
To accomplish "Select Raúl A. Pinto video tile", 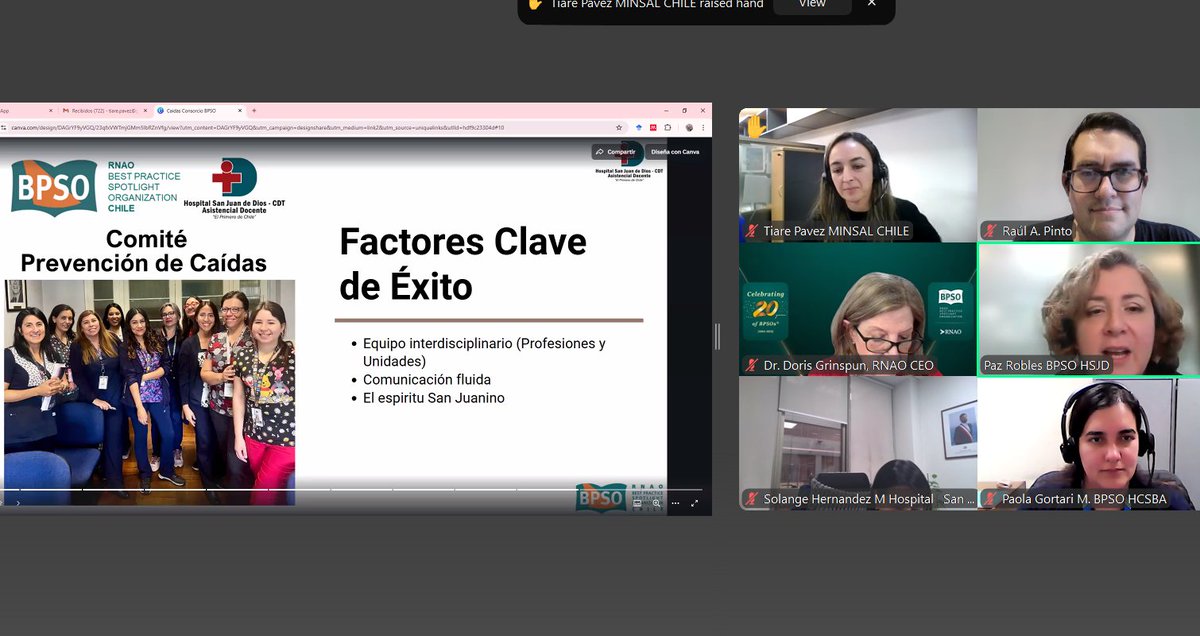I will (1088, 175).
